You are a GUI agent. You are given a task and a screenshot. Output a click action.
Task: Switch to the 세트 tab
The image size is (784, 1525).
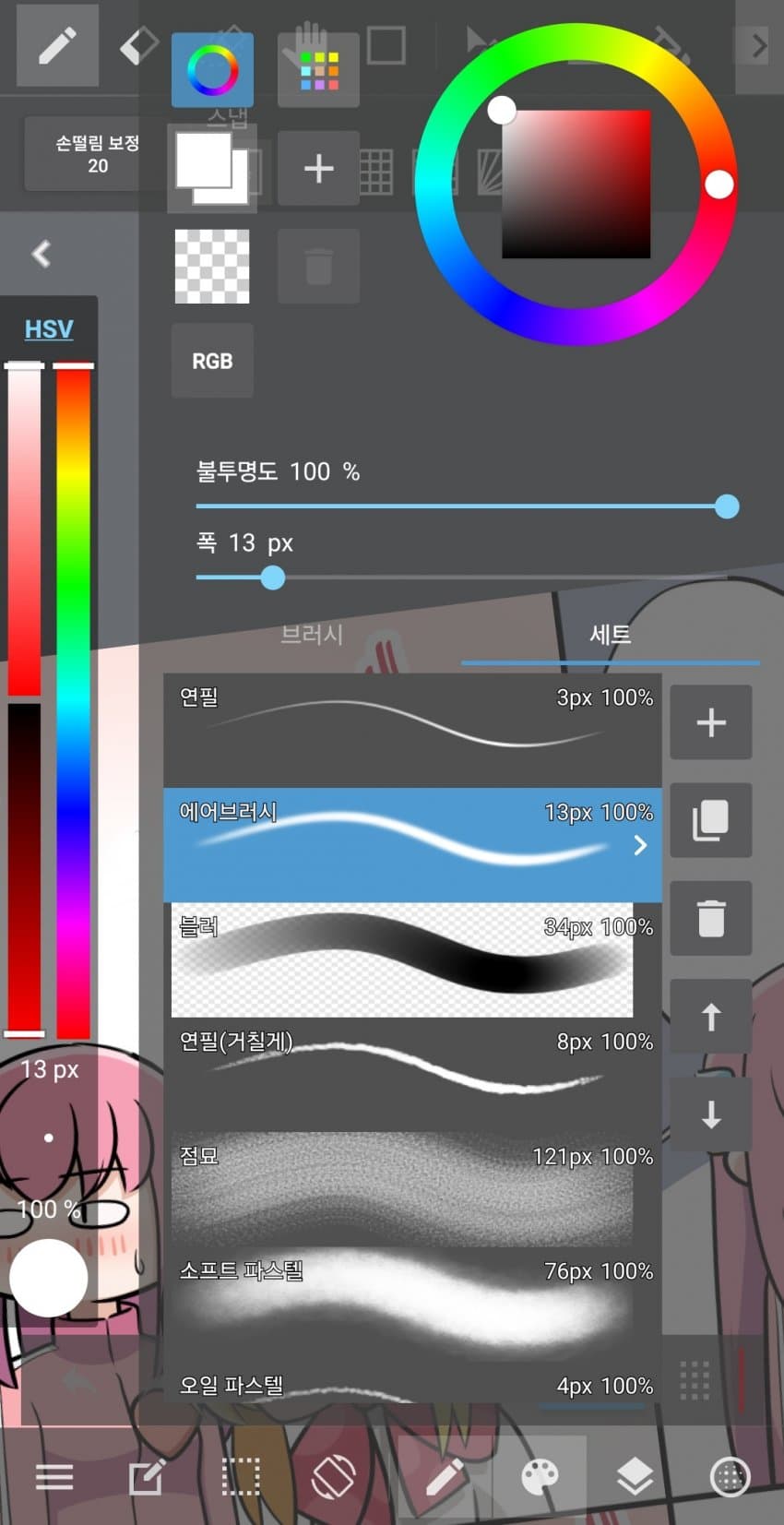611,635
